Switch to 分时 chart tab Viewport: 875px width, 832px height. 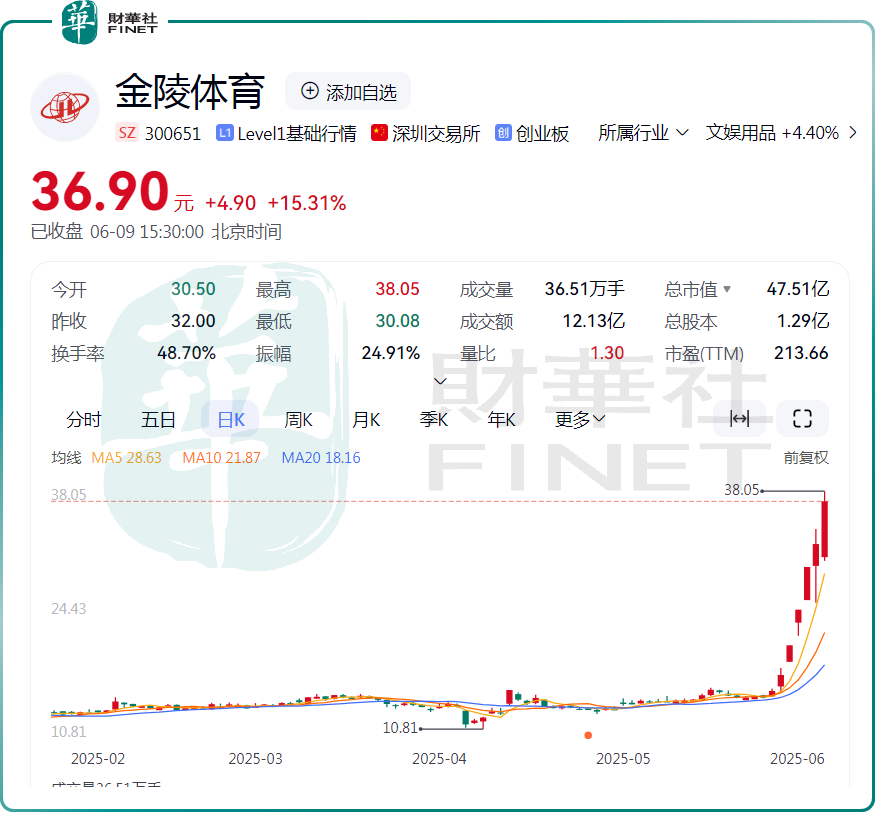[x=84, y=419]
